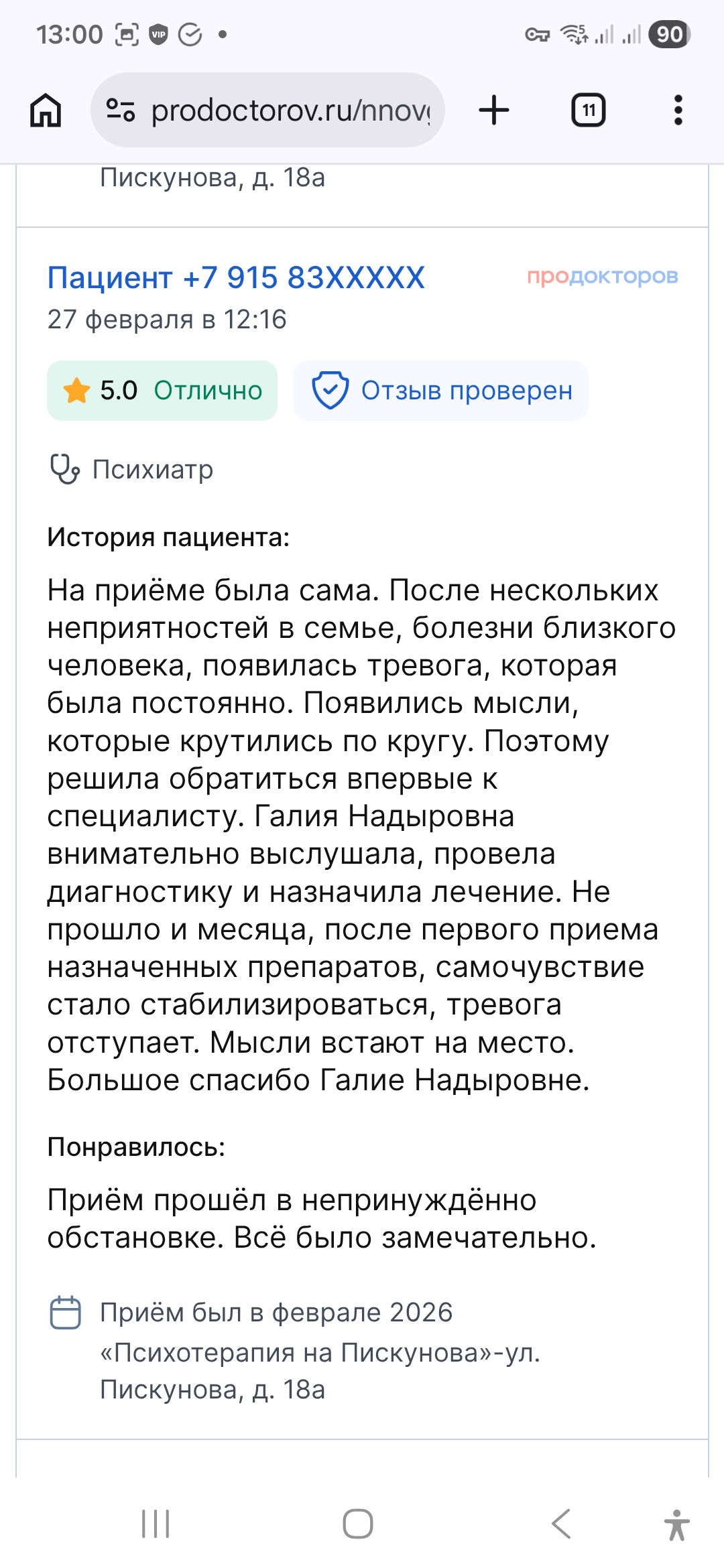Tap the Отзыв проверен badge
This screenshot has height=1568, width=724.
(x=467, y=391)
